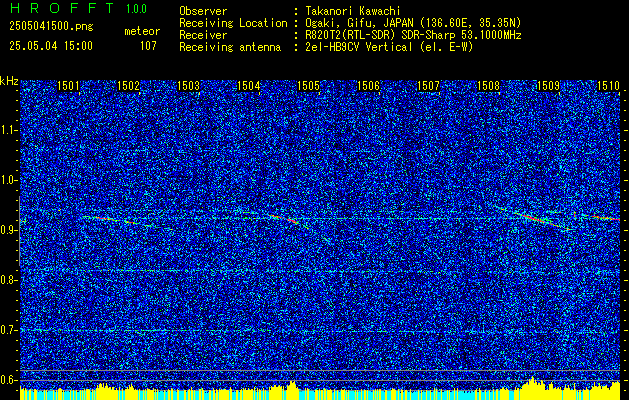Click the 1504 time marker
Screen dimensions: 629x400
pyautogui.click(x=248, y=86)
